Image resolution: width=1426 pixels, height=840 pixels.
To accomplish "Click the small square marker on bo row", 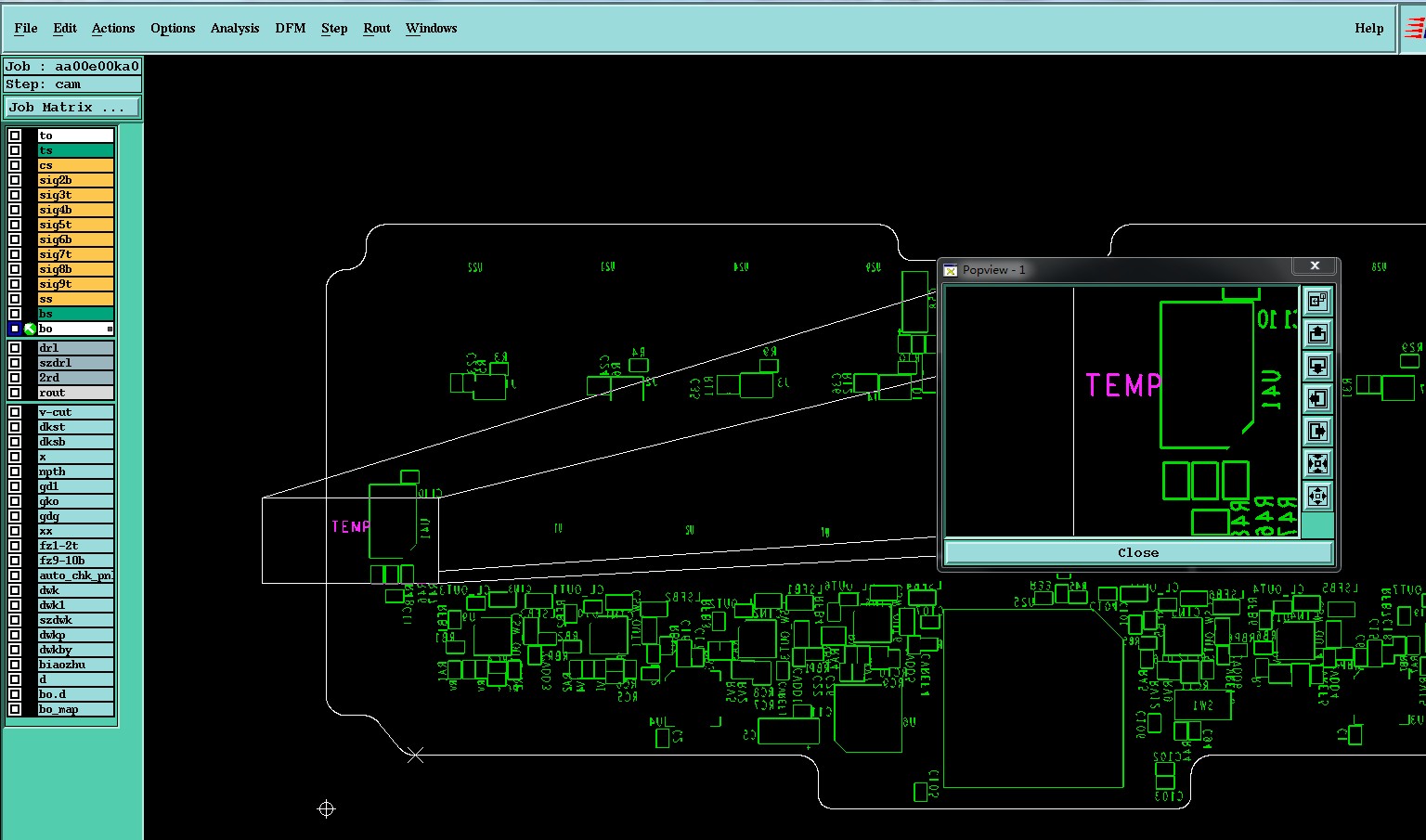I will tap(110, 329).
